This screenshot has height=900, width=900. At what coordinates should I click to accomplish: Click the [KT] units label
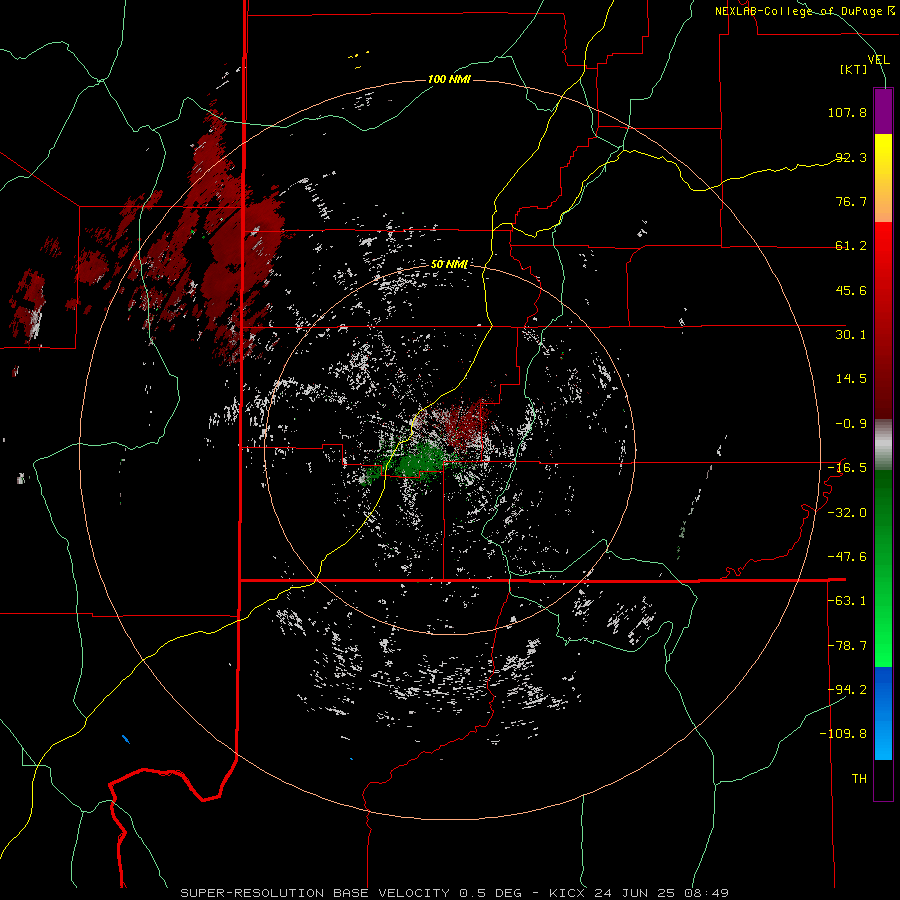click(854, 69)
